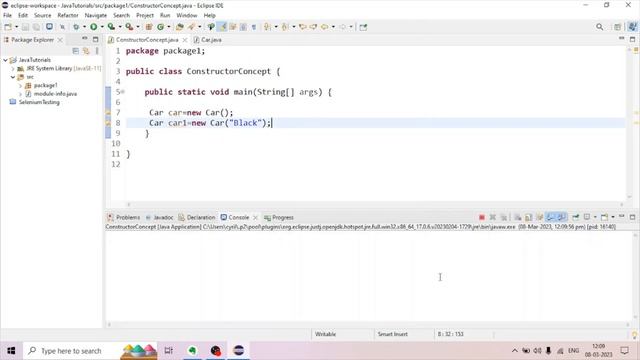Close the ConstructorConcept.java editor tab
This screenshot has width=640, height=360.
click(x=185, y=40)
